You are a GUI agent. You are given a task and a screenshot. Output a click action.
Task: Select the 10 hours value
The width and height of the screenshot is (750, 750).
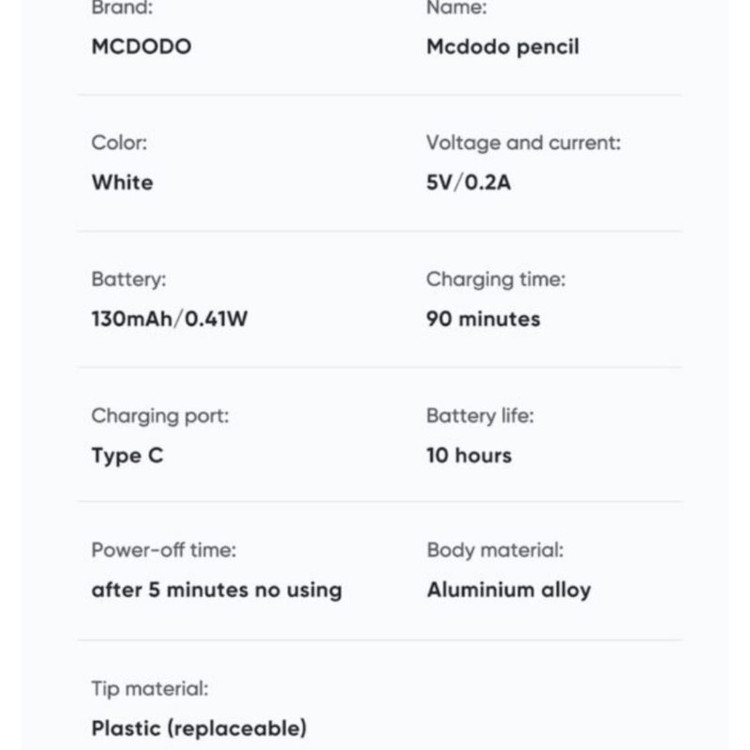[x=469, y=455]
